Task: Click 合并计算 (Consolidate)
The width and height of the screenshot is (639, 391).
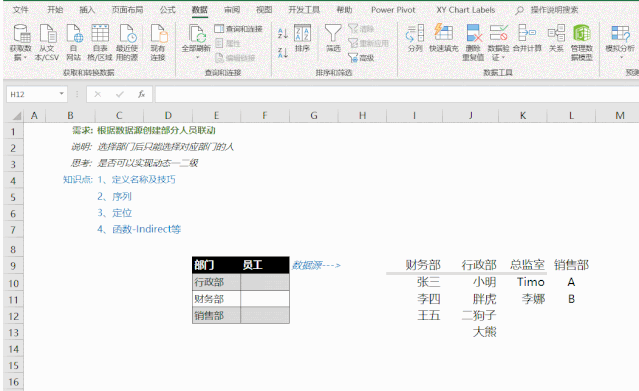Action: click(527, 38)
